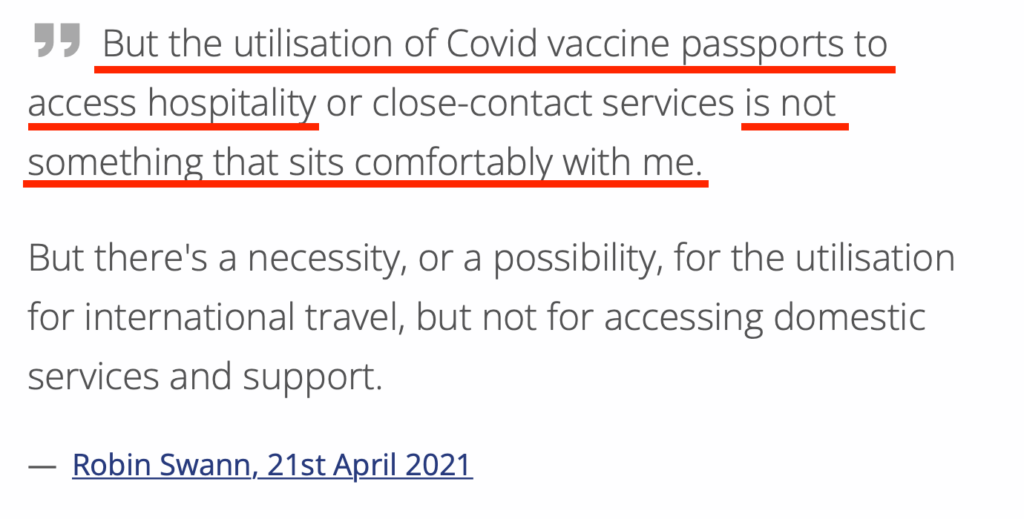Screen dimensions: 1024x519
Task: Click the em dash before Robin Swann
Action: coord(42,466)
